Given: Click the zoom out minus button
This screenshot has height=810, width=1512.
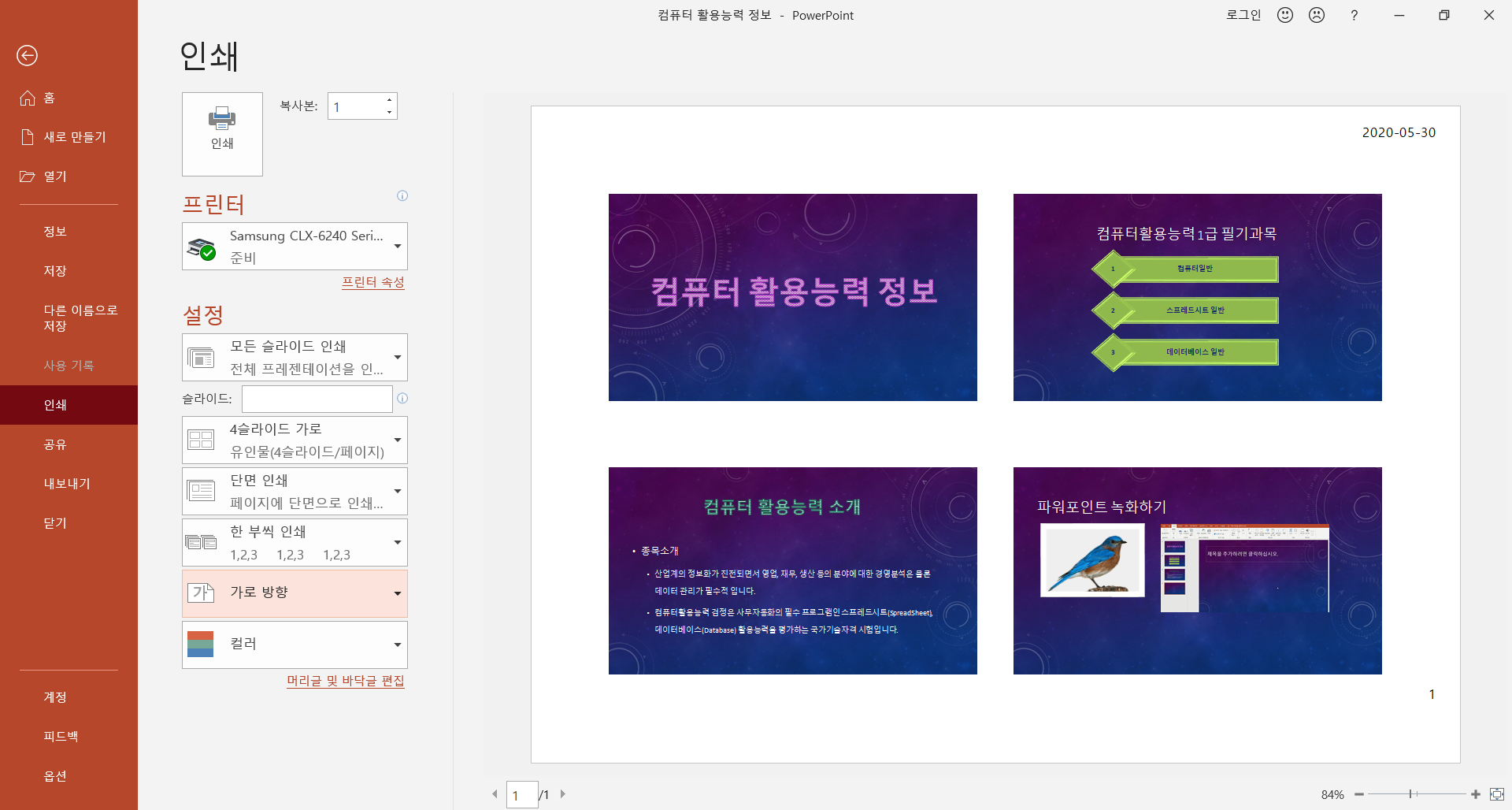Looking at the screenshot, I should (x=1359, y=794).
